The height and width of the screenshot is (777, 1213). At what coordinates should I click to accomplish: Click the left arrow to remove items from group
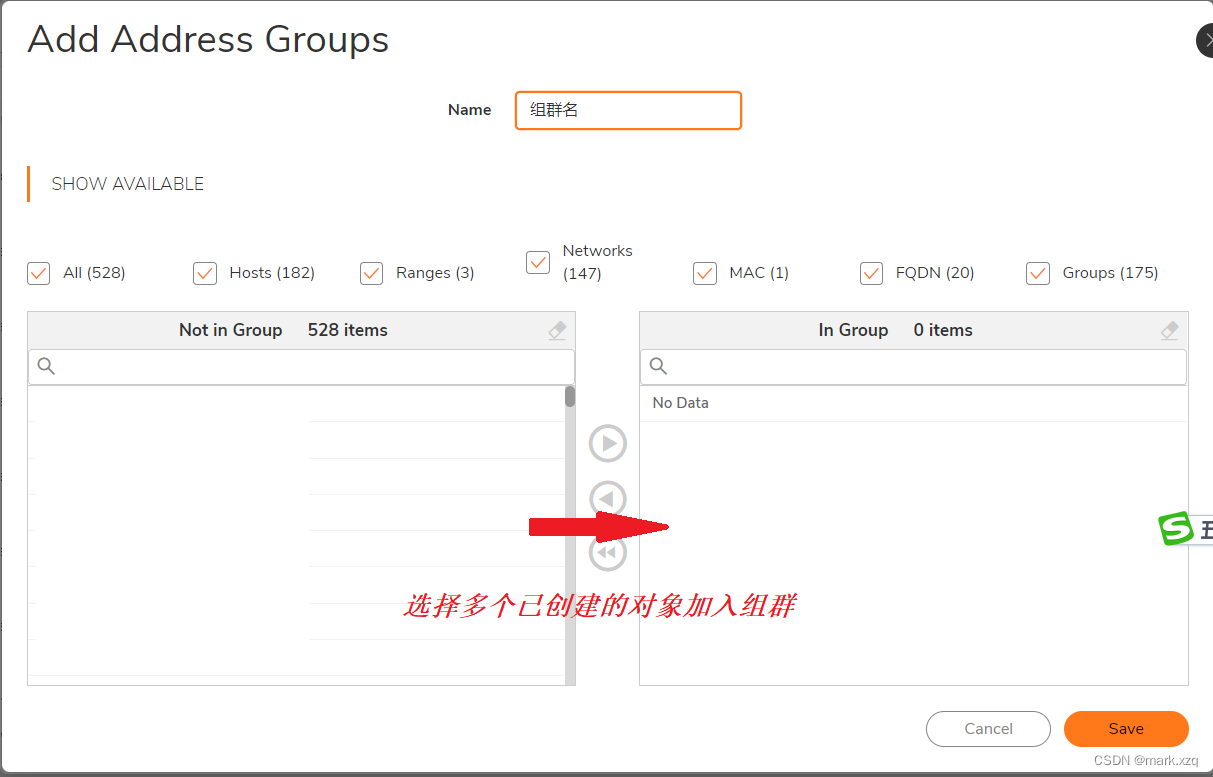coord(607,498)
